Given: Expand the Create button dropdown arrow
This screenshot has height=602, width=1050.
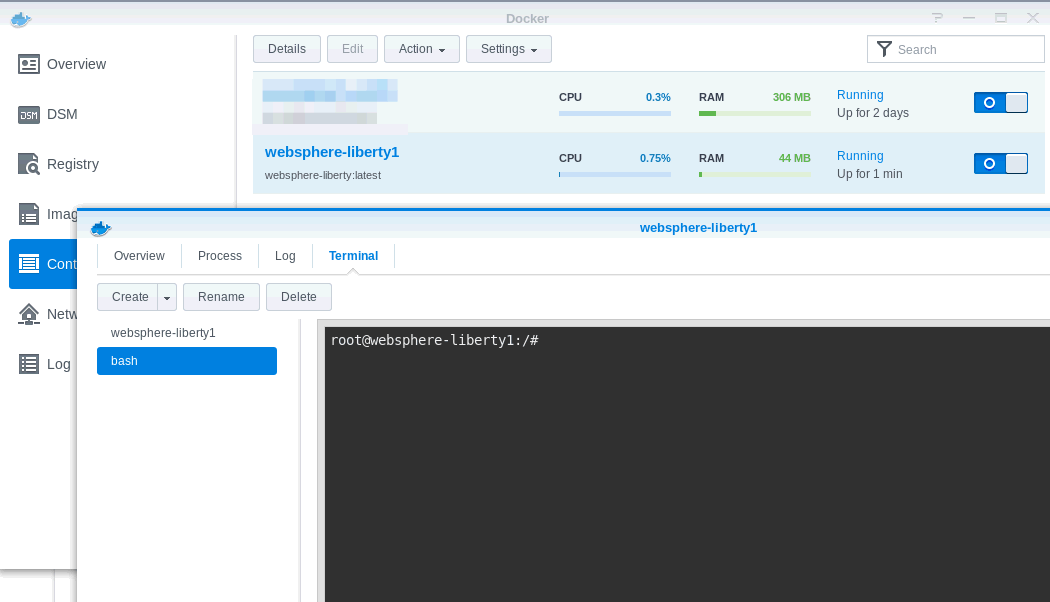Looking at the screenshot, I should (x=166, y=297).
